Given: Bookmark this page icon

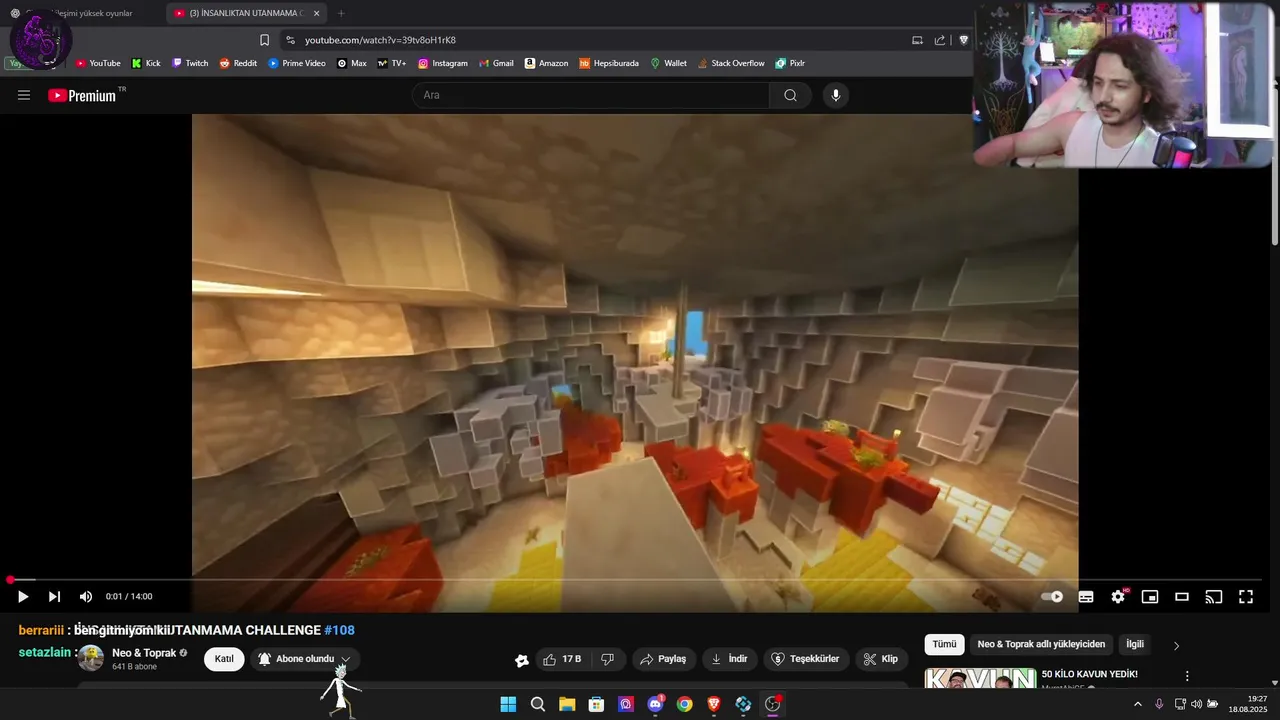Looking at the screenshot, I should pyautogui.click(x=264, y=40).
